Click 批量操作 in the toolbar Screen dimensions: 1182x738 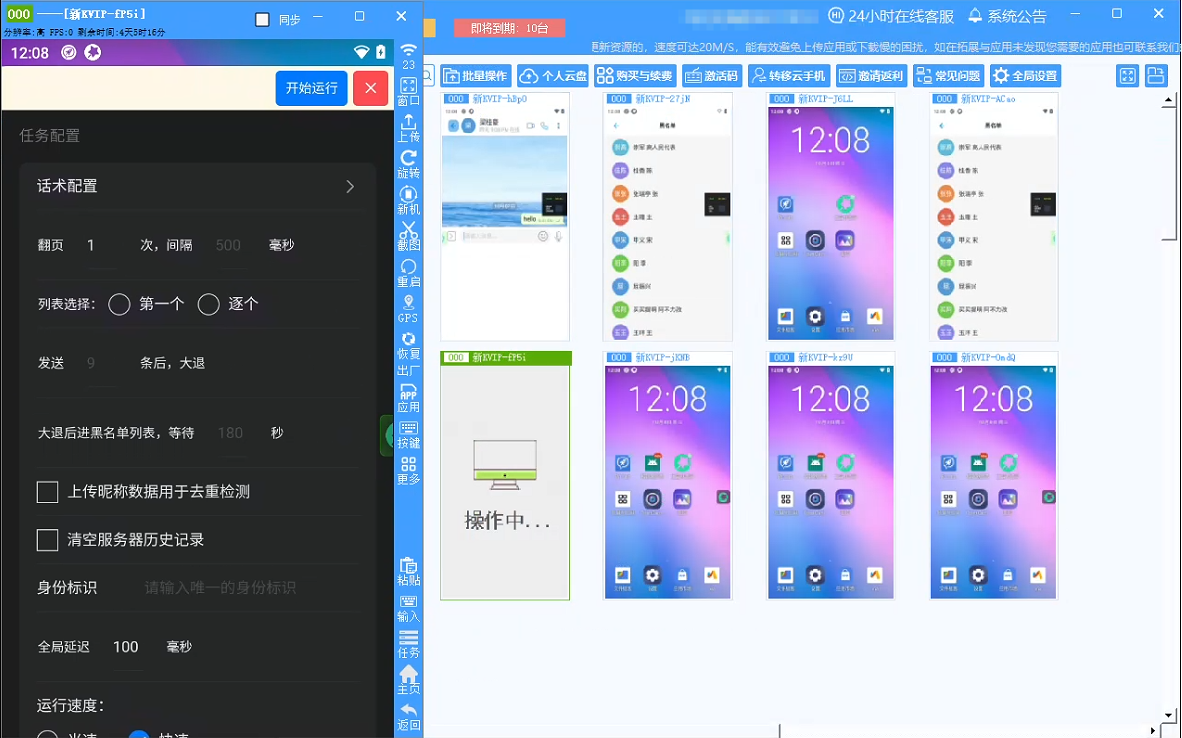pyautogui.click(x=477, y=75)
